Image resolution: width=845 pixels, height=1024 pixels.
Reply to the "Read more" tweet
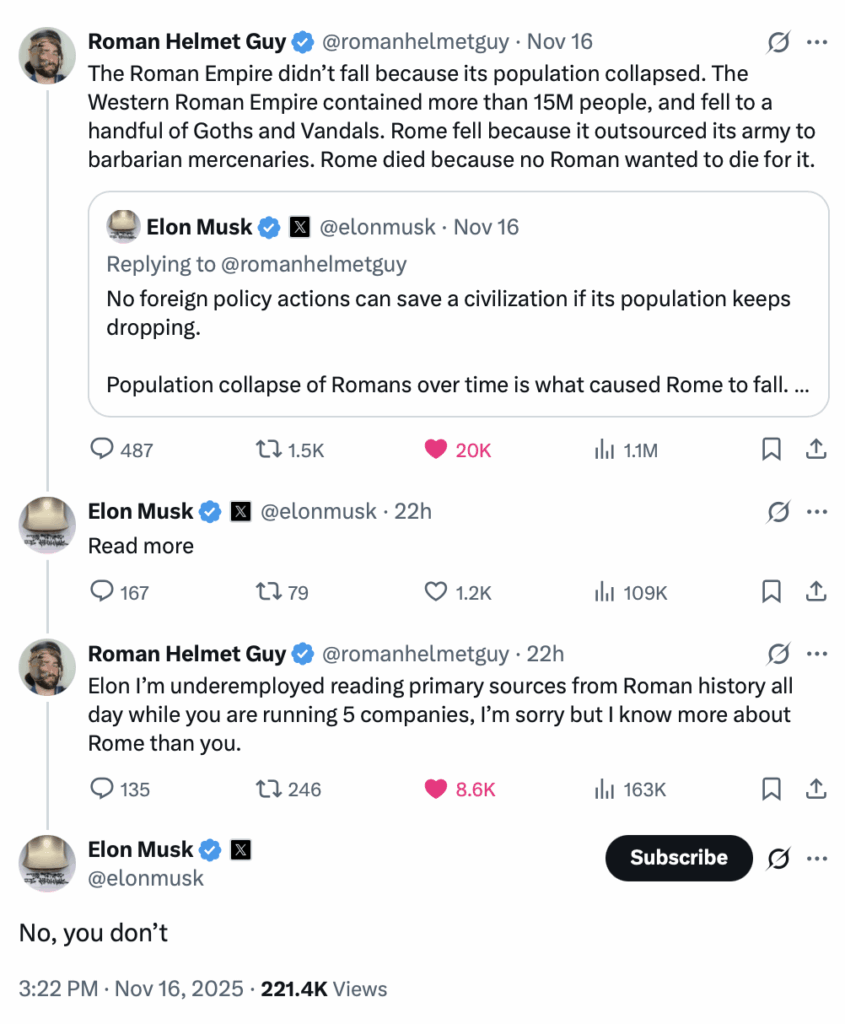(103, 592)
